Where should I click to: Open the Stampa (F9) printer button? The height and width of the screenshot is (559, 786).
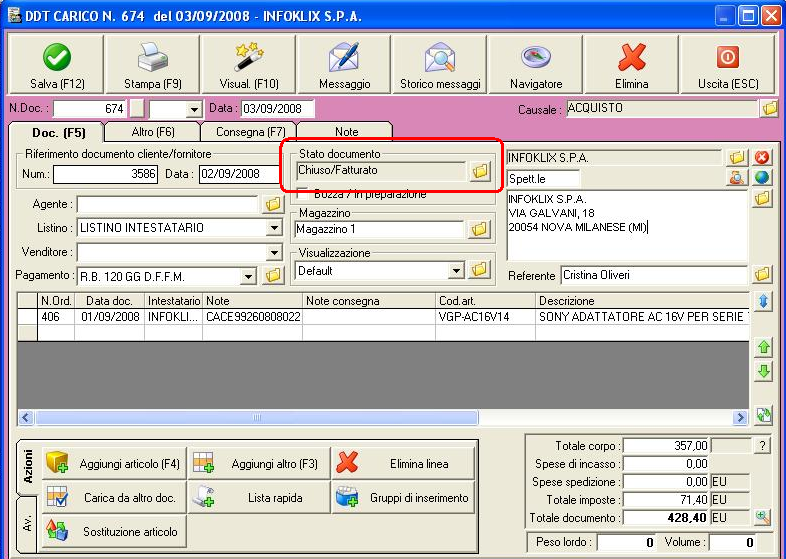point(152,64)
